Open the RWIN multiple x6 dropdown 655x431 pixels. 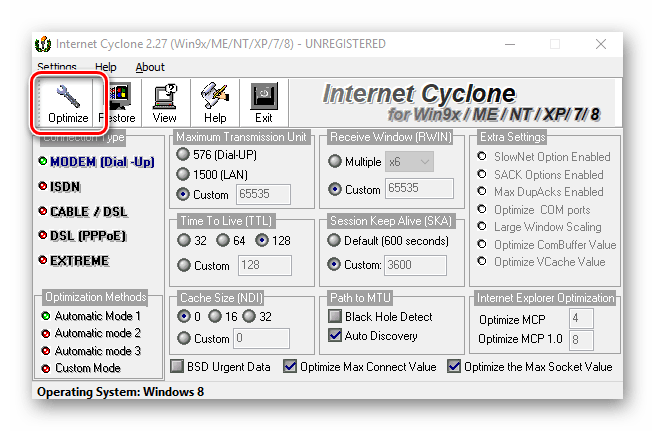pyautogui.click(x=409, y=161)
